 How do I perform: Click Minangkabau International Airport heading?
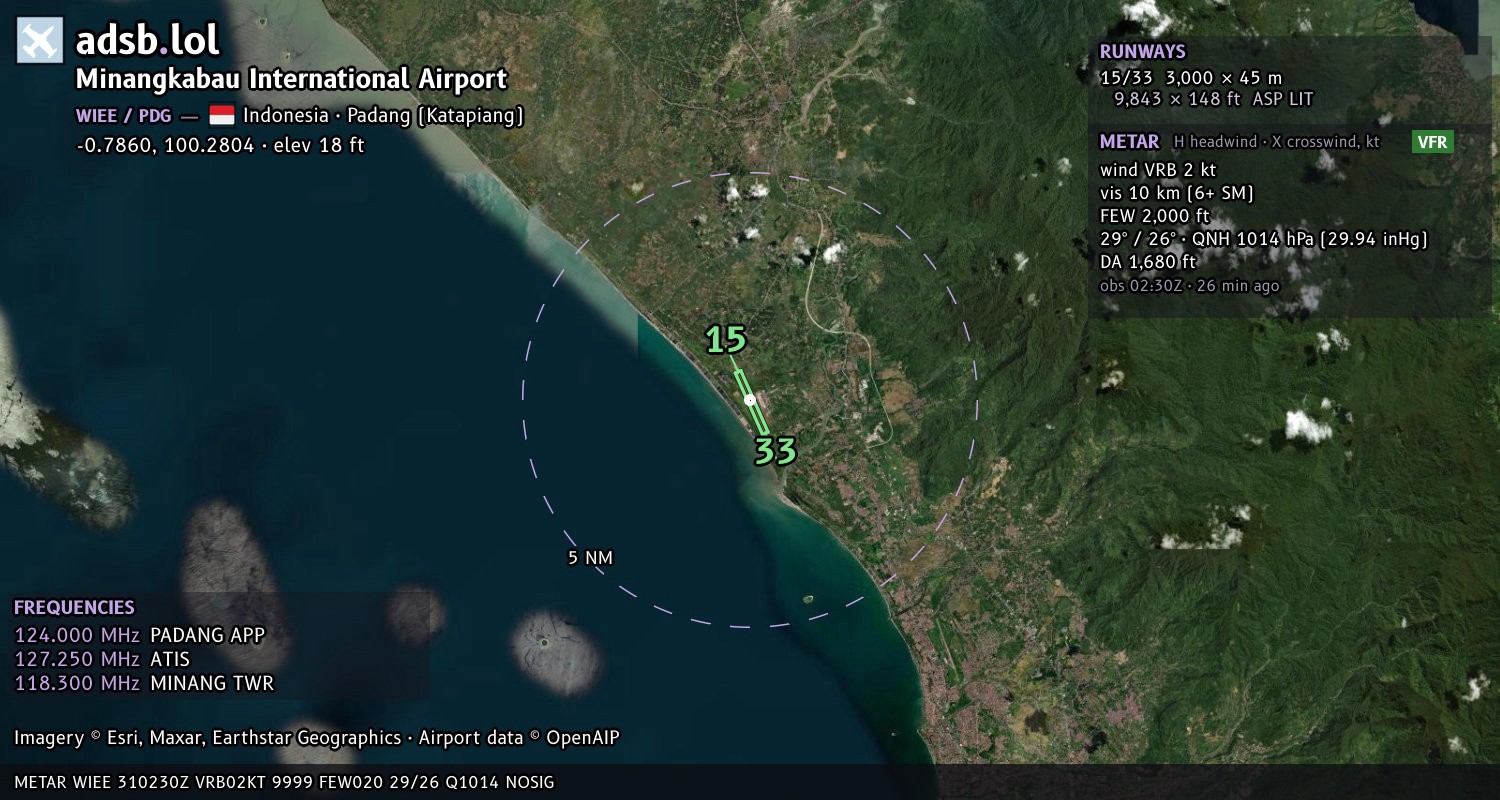[x=292, y=79]
